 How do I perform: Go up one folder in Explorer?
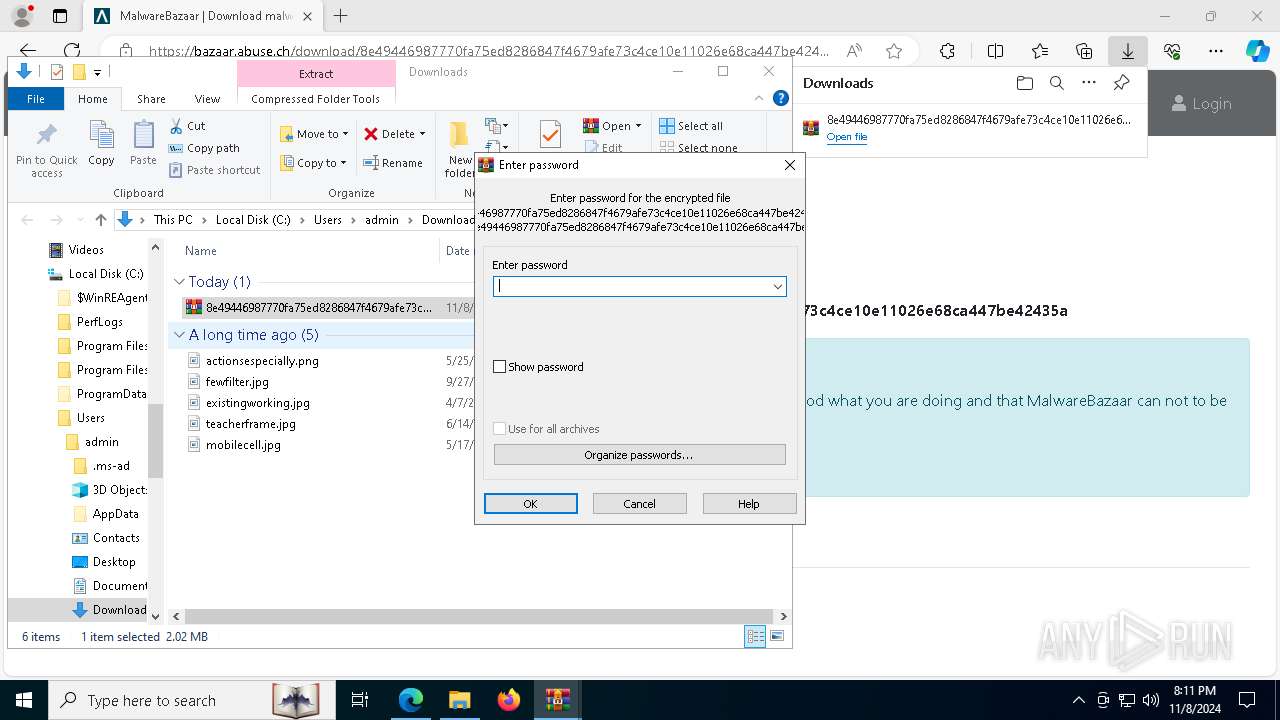100,220
